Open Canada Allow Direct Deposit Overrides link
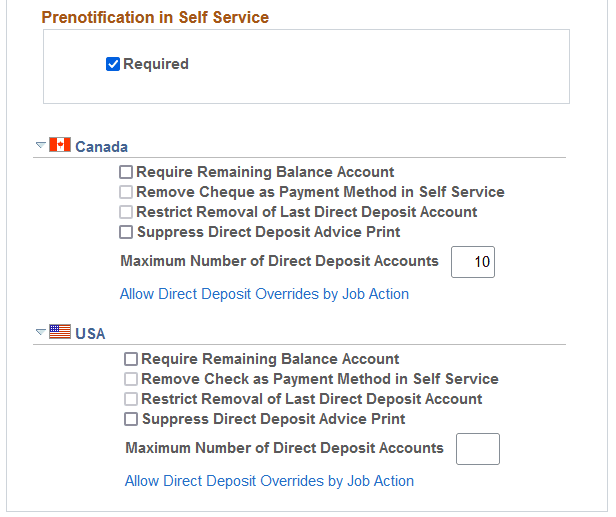616x517 pixels. point(264,294)
